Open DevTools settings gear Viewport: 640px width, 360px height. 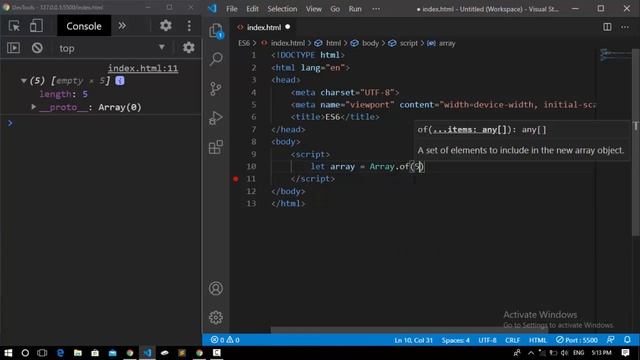pos(165,26)
